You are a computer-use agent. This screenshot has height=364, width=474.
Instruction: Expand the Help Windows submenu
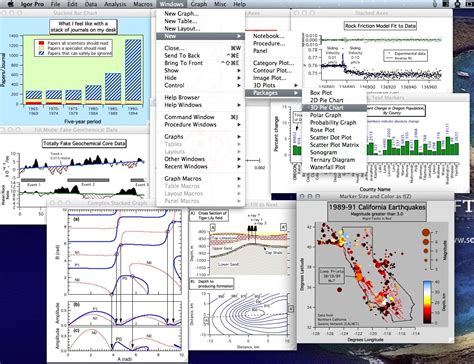(200, 105)
